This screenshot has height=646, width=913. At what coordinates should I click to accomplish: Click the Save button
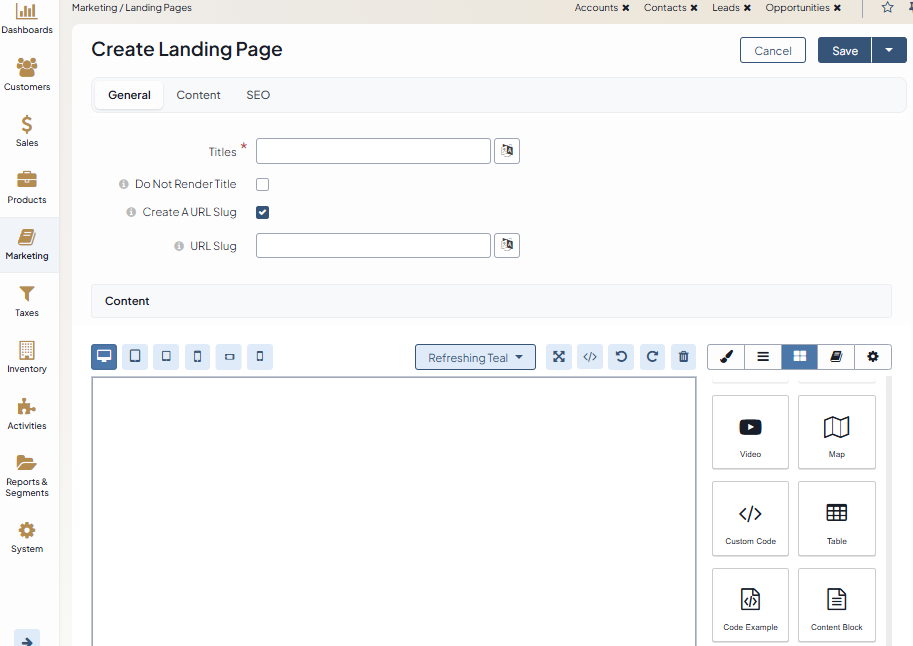click(x=844, y=51)
